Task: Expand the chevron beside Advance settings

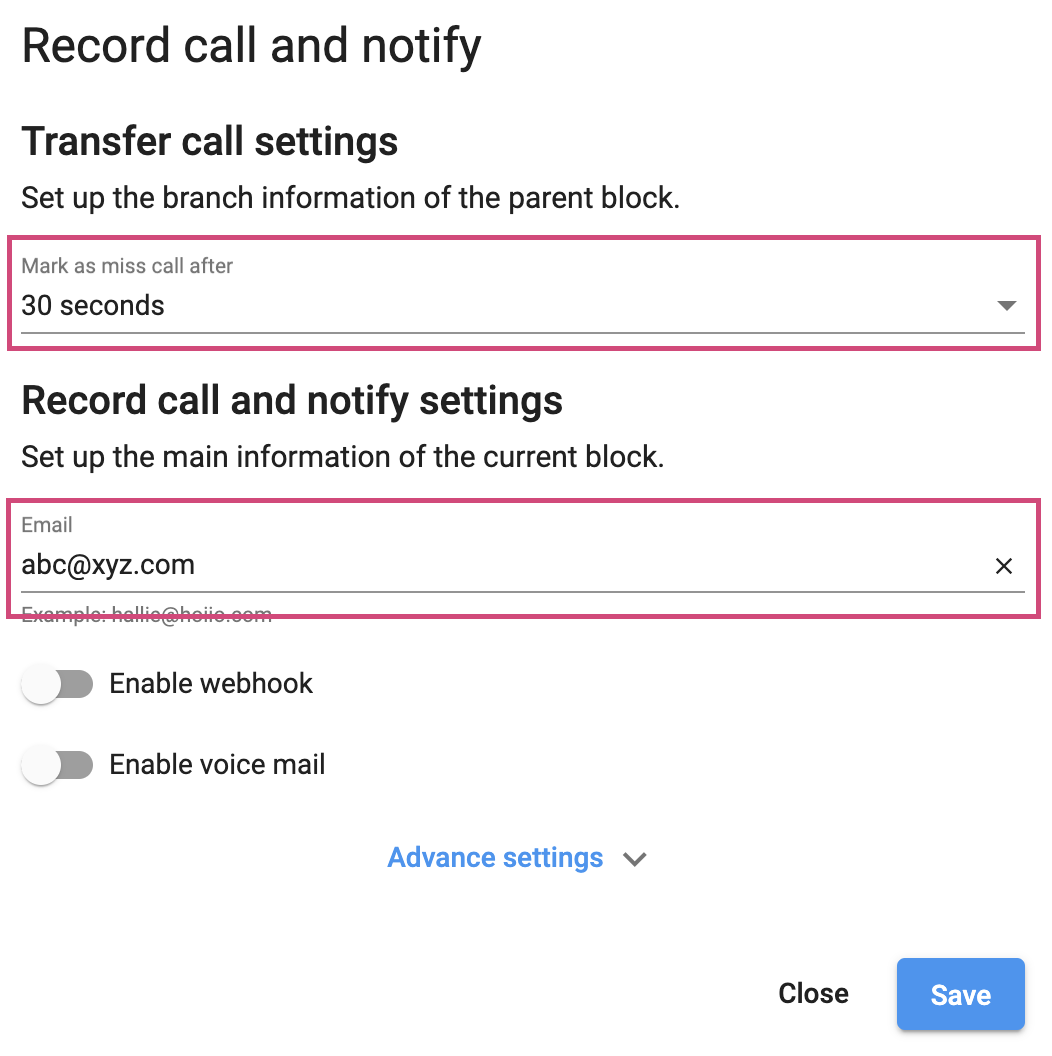Action: click(x=635, y=859)
